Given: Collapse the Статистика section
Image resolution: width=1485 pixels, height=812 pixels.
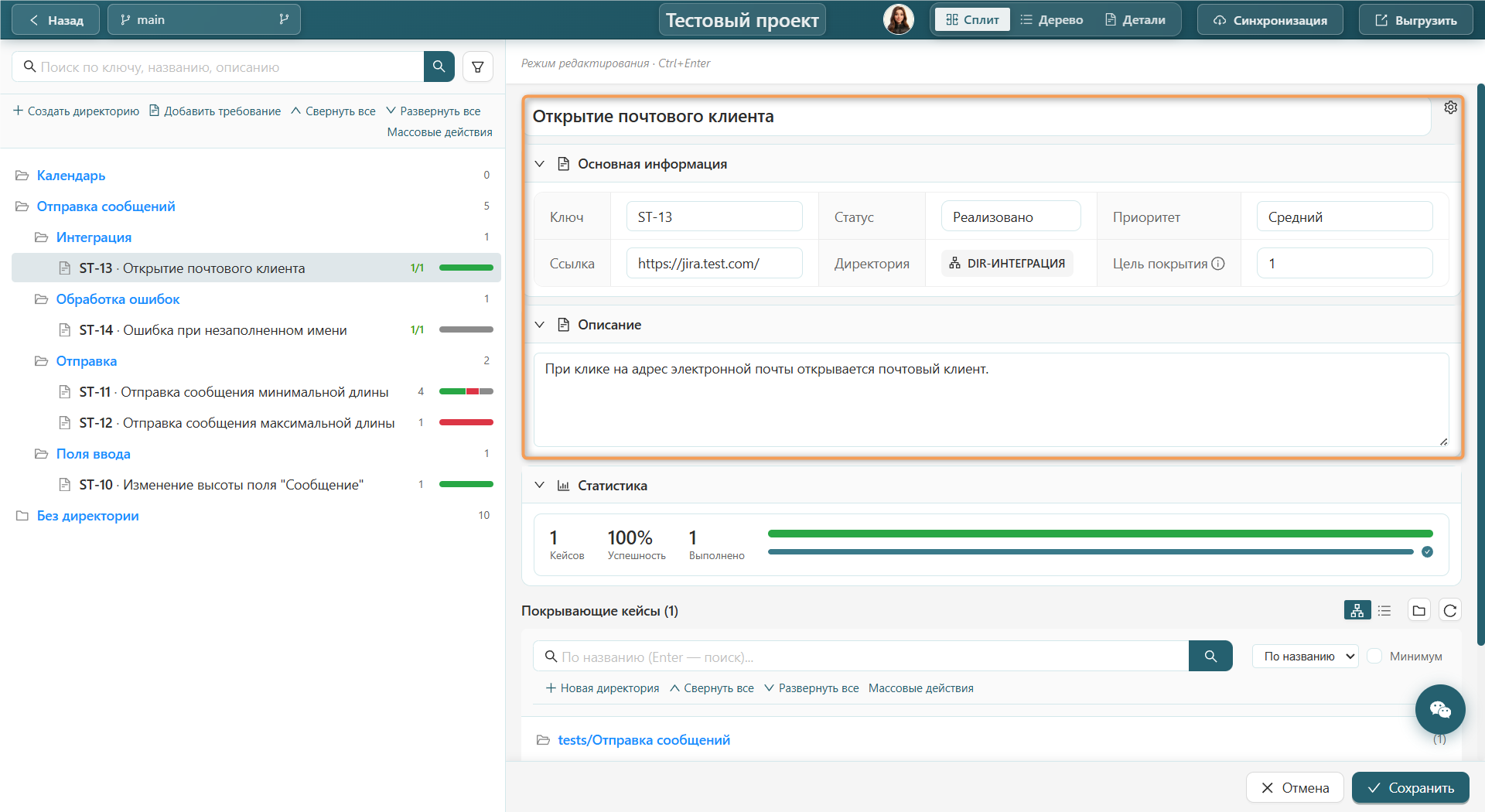Looking at the screenshot, I should [540, 485].
